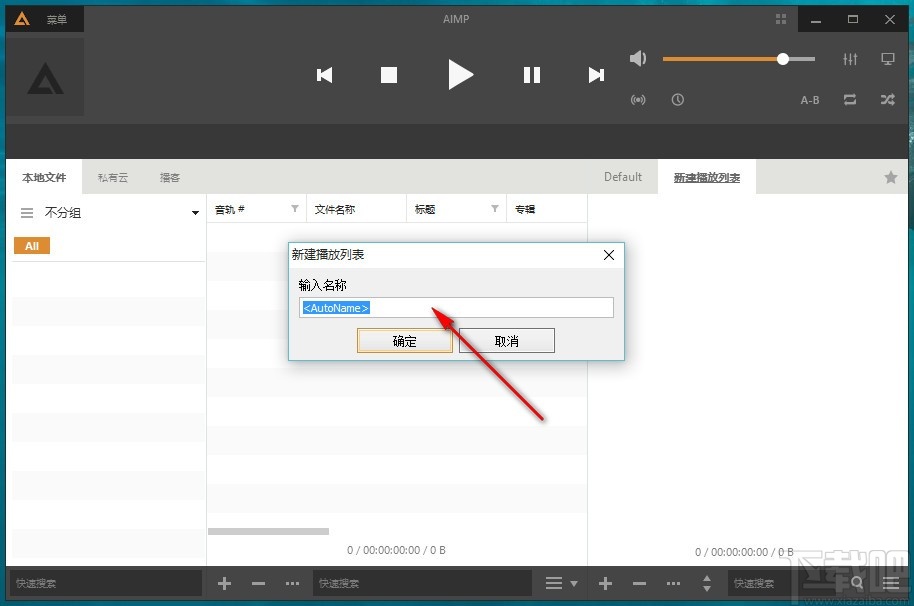Click the visualization display icon

coord(887,59)
